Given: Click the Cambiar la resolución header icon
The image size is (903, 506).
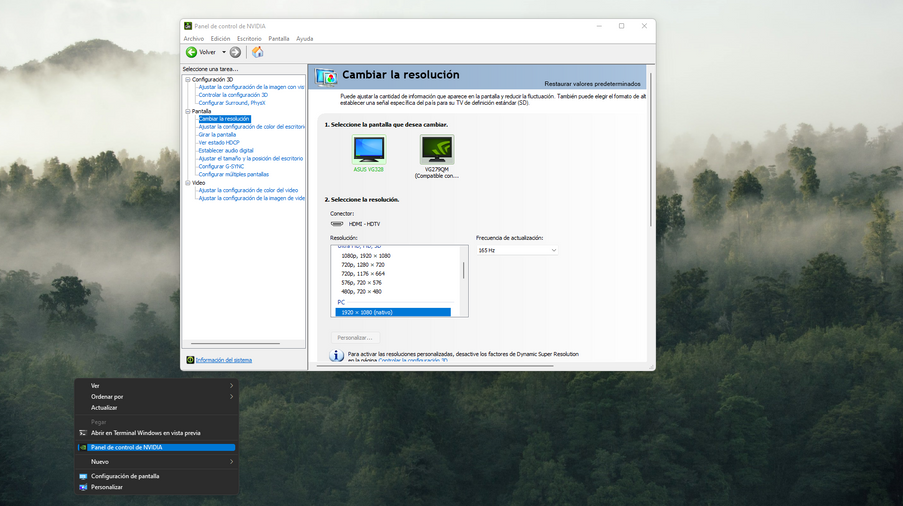Looking at the screenshot, I should (x=326, y=77).
